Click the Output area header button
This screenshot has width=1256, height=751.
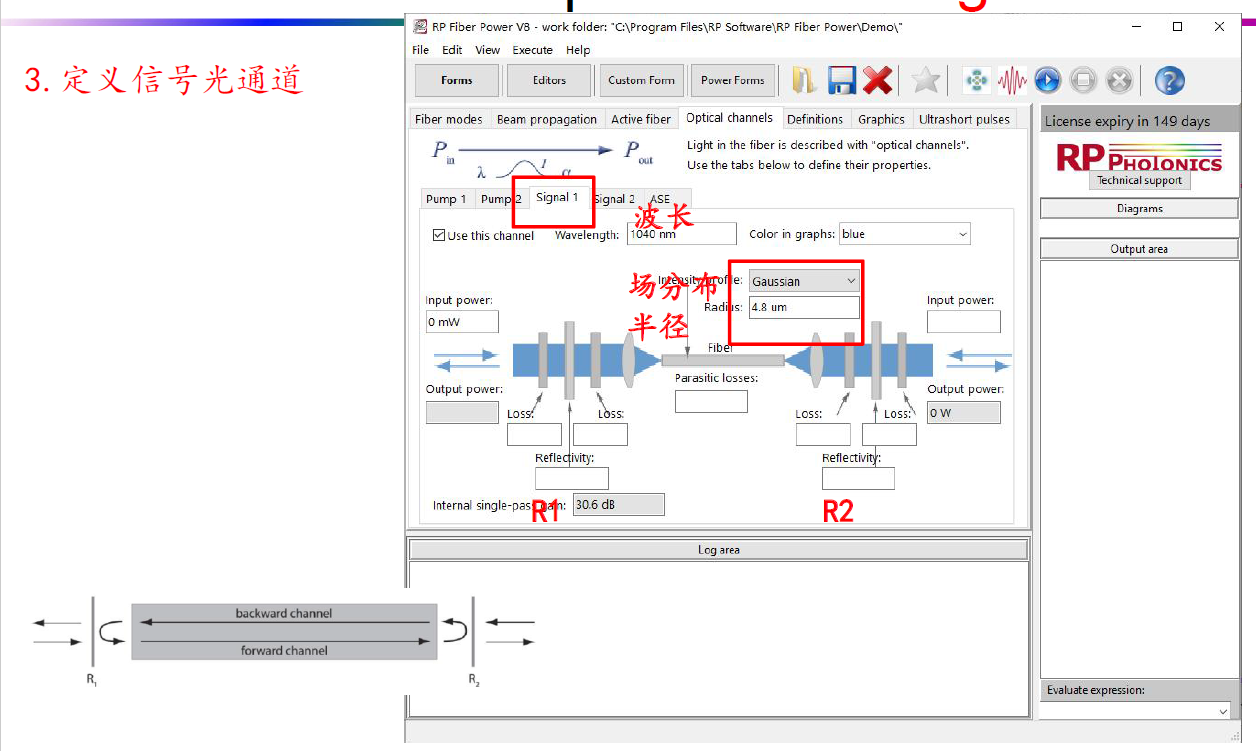click(1139, 249)
